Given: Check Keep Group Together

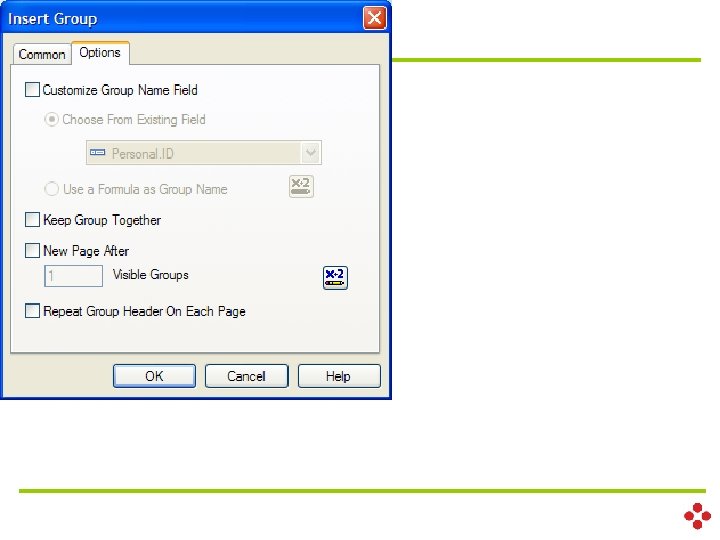Looking at the screenshot, I should (x=32, y=219).
